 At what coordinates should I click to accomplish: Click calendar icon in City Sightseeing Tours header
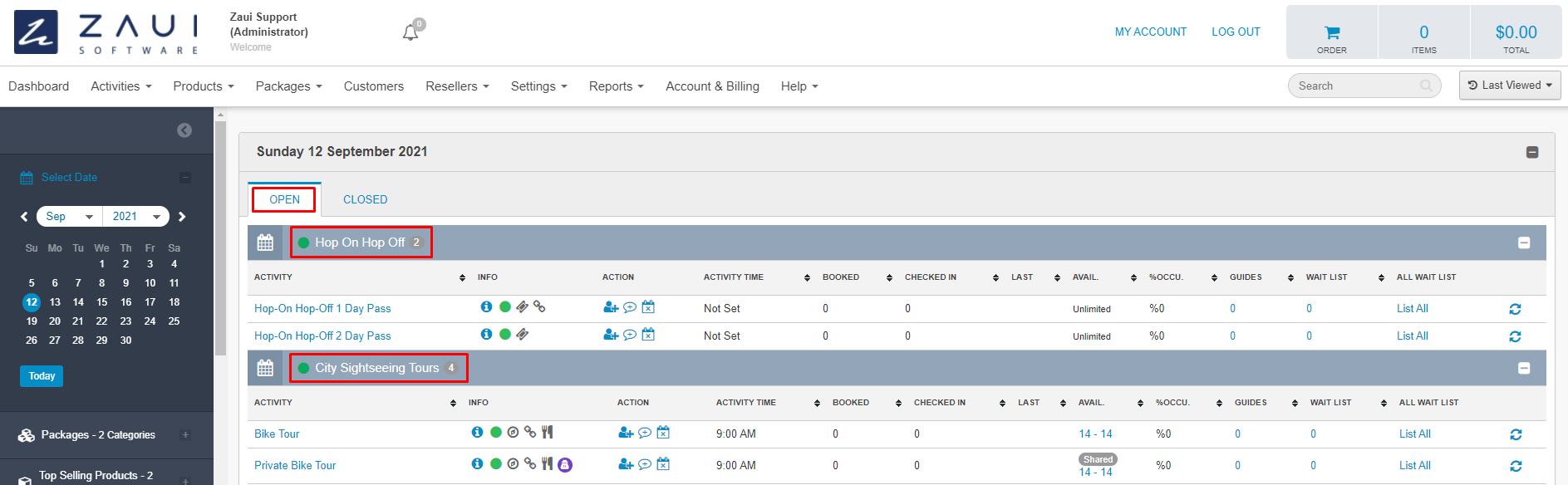click(x=265, y=368)
